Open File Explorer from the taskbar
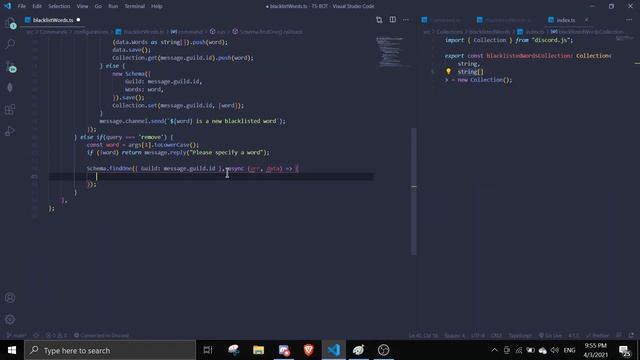Image resolution: width=640 pixels, height=360 pixels. pos(258,350)
